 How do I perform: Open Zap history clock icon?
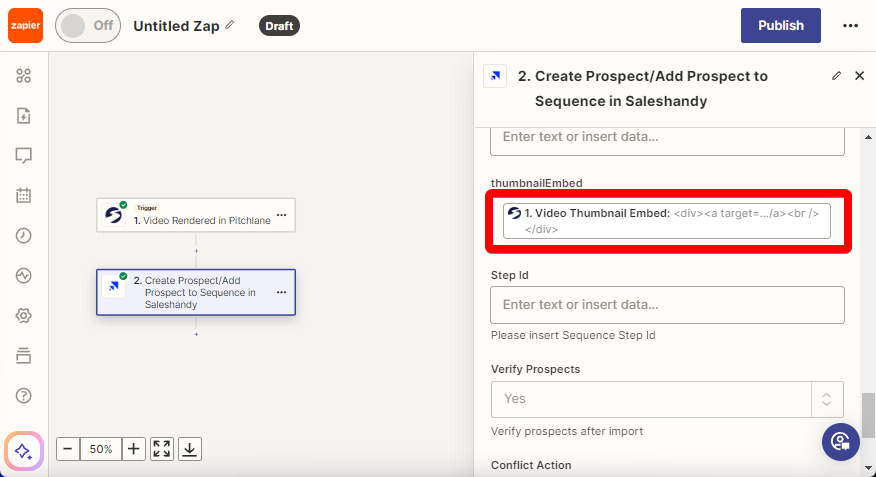[23, 236]
